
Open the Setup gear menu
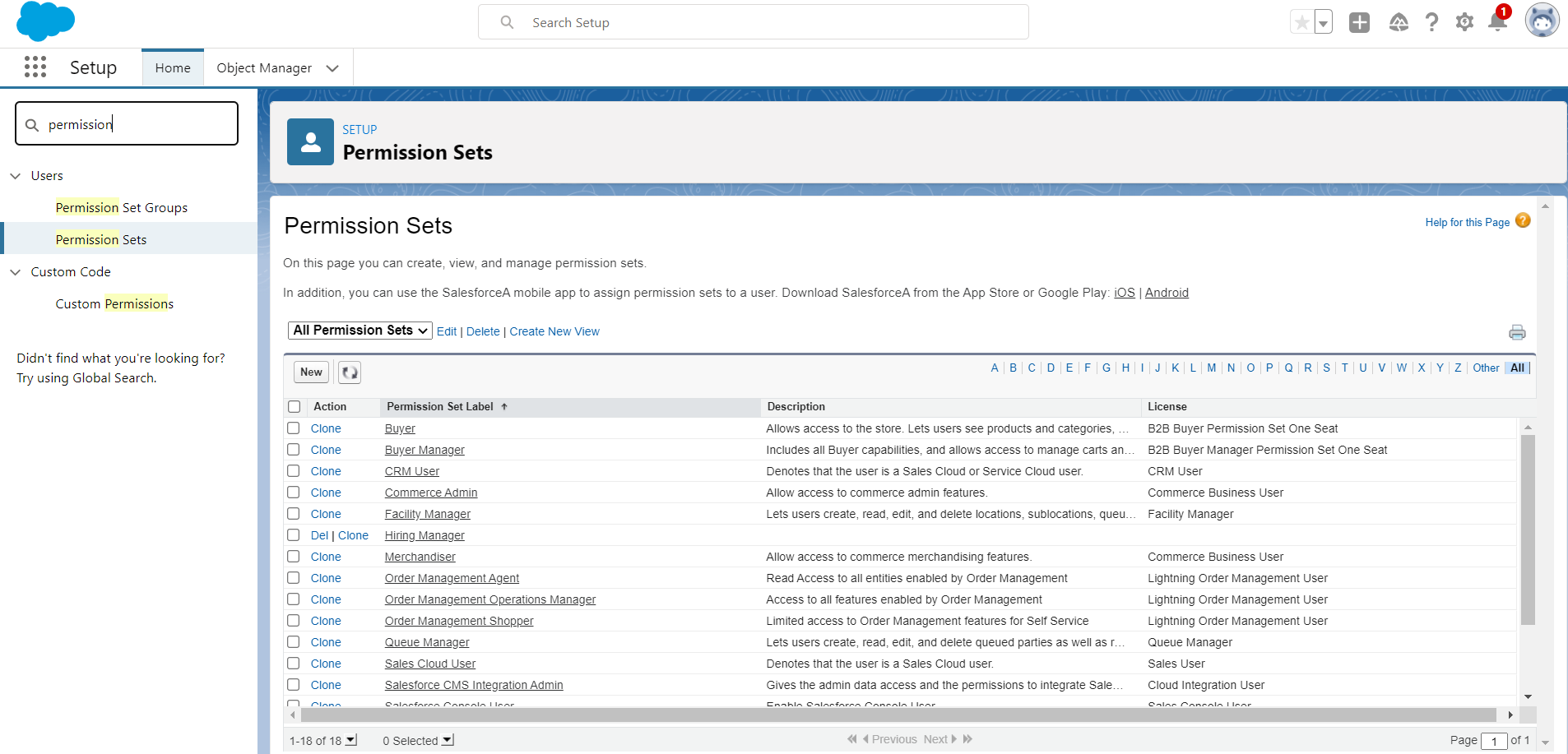(1464, 22)
